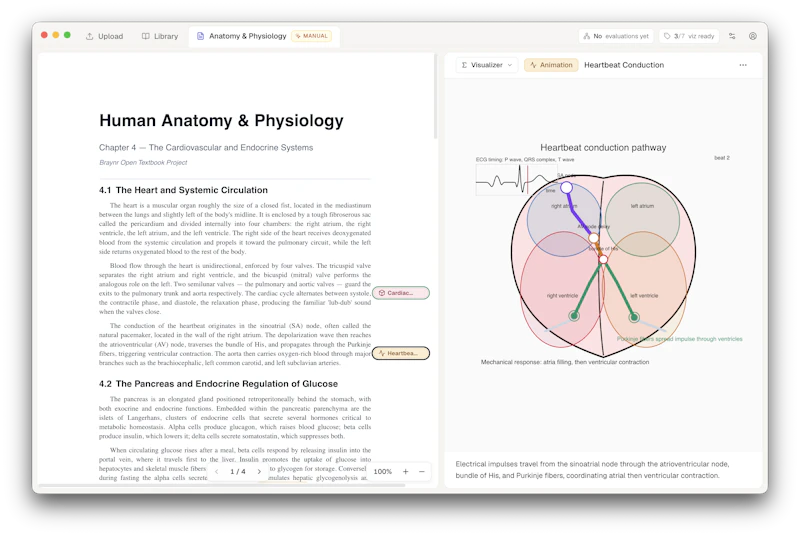
Task: Click the 3/7 viz ready indicator
Action: click(x=689, y=36)
